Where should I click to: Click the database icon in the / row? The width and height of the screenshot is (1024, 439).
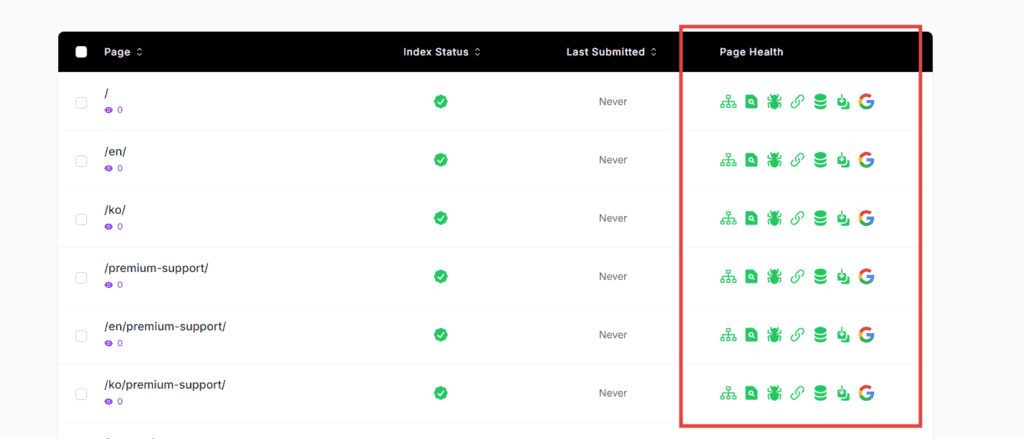[x=820, y=102]
